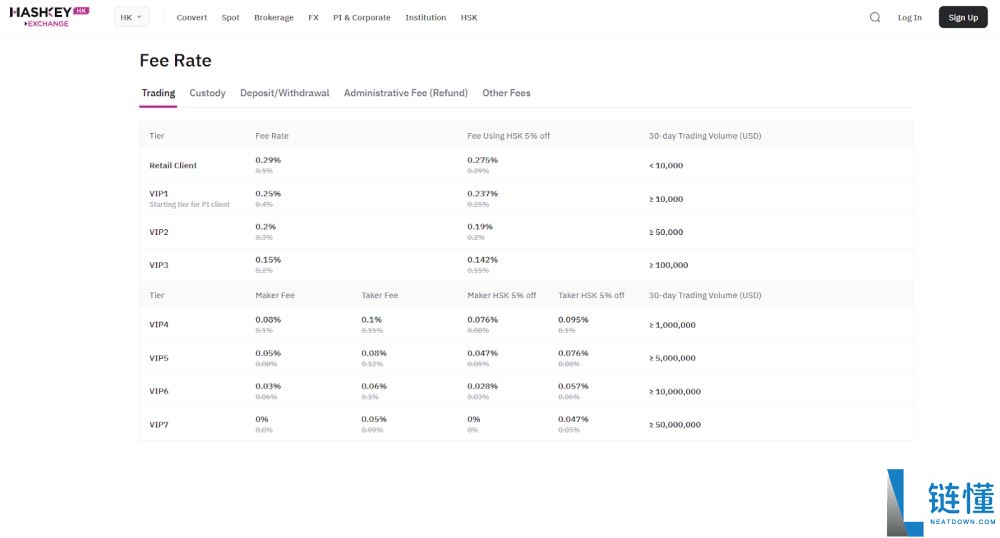
Task: Click the '≥ 100,000' volume for VIP3
Action: pyautogui.click(x=668, y=265)
